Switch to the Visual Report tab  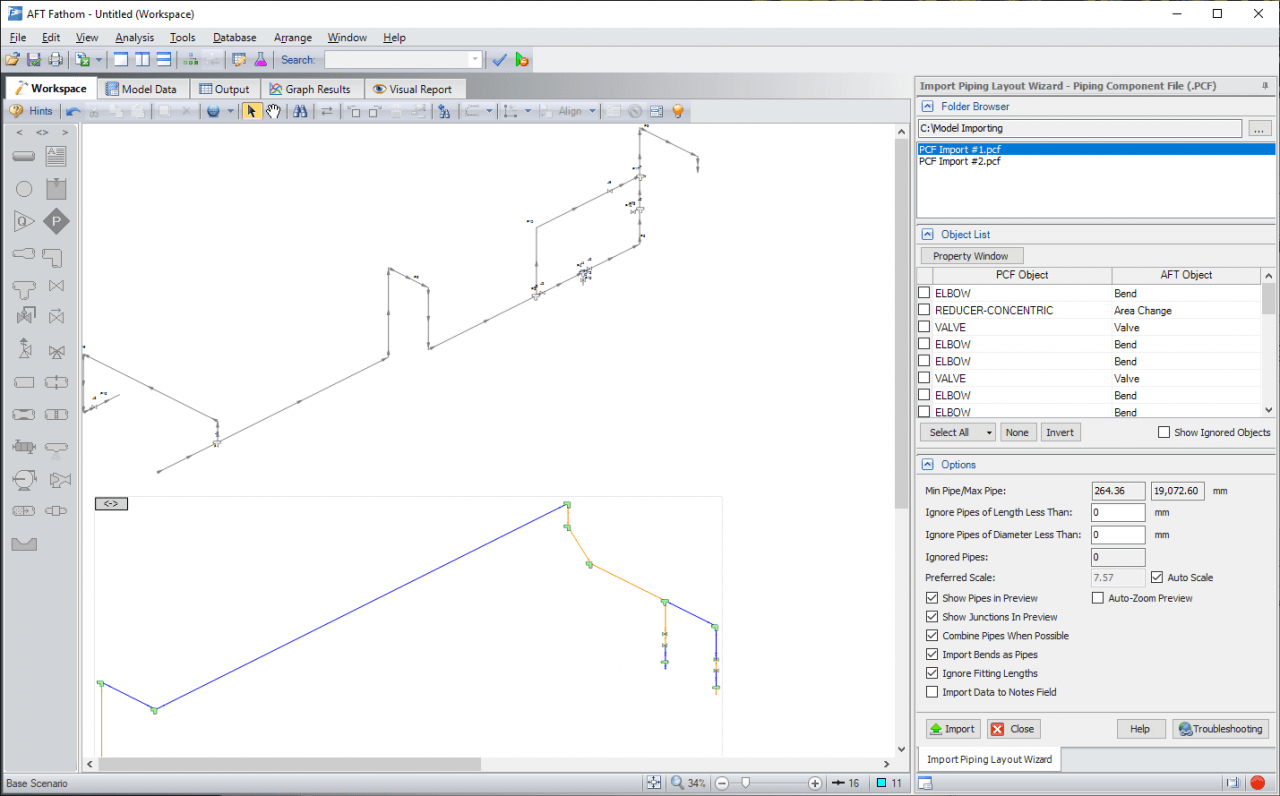point(412,89)
